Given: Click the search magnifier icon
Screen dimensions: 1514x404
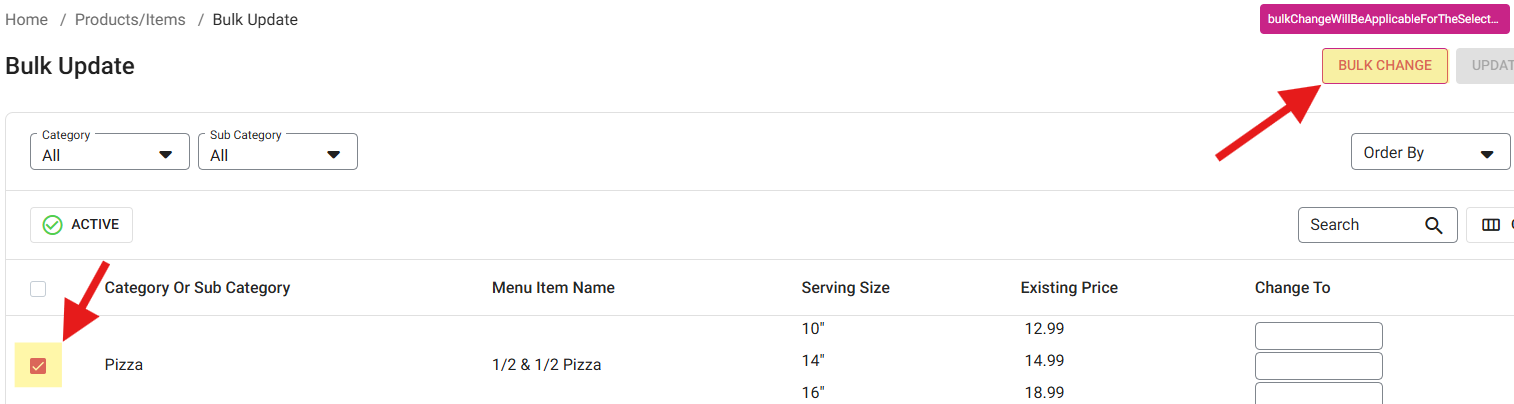Looking at the screenshot, I should point(1434,225).
